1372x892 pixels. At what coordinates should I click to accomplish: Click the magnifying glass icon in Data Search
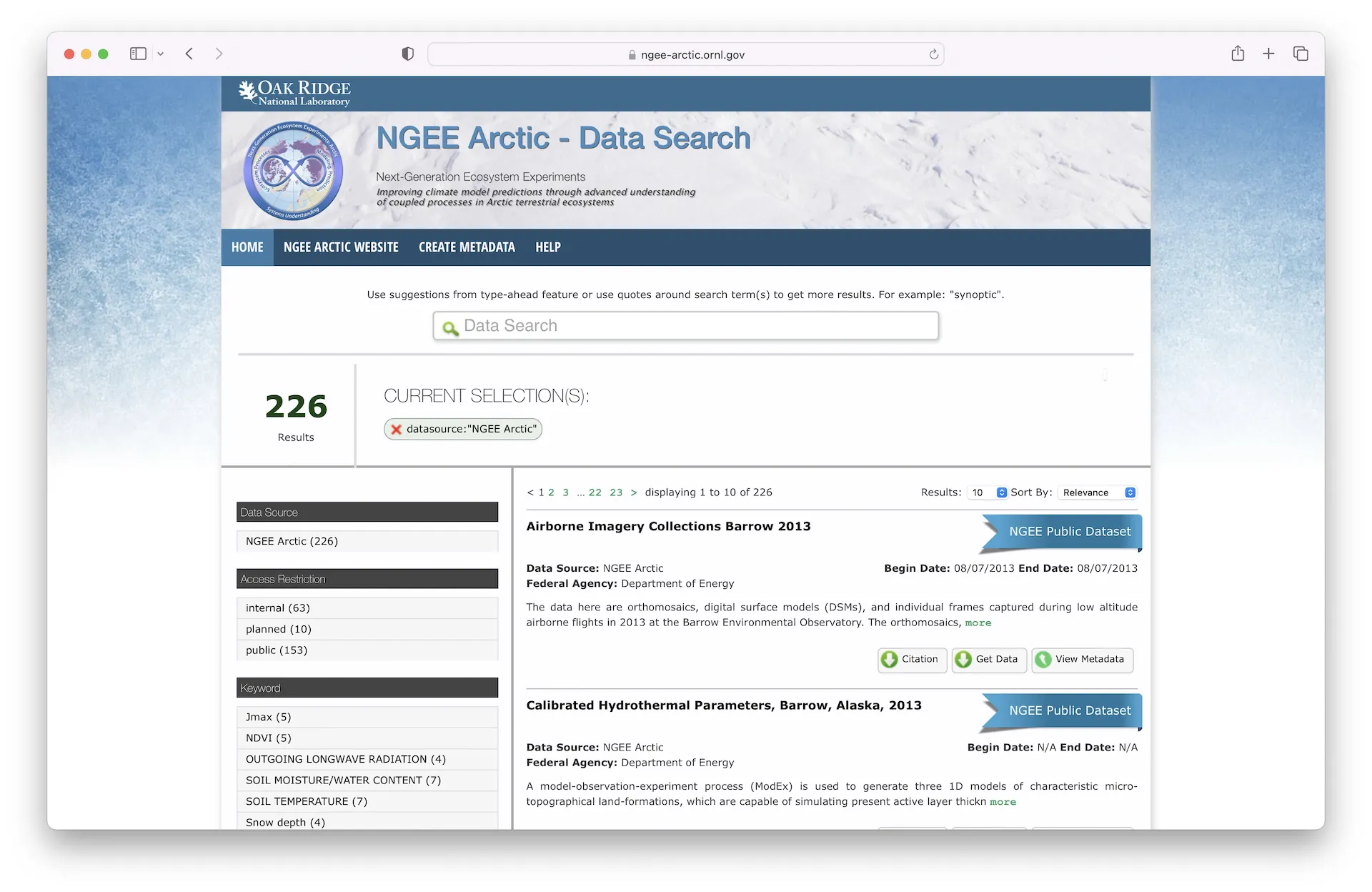[x=449, y=328]
